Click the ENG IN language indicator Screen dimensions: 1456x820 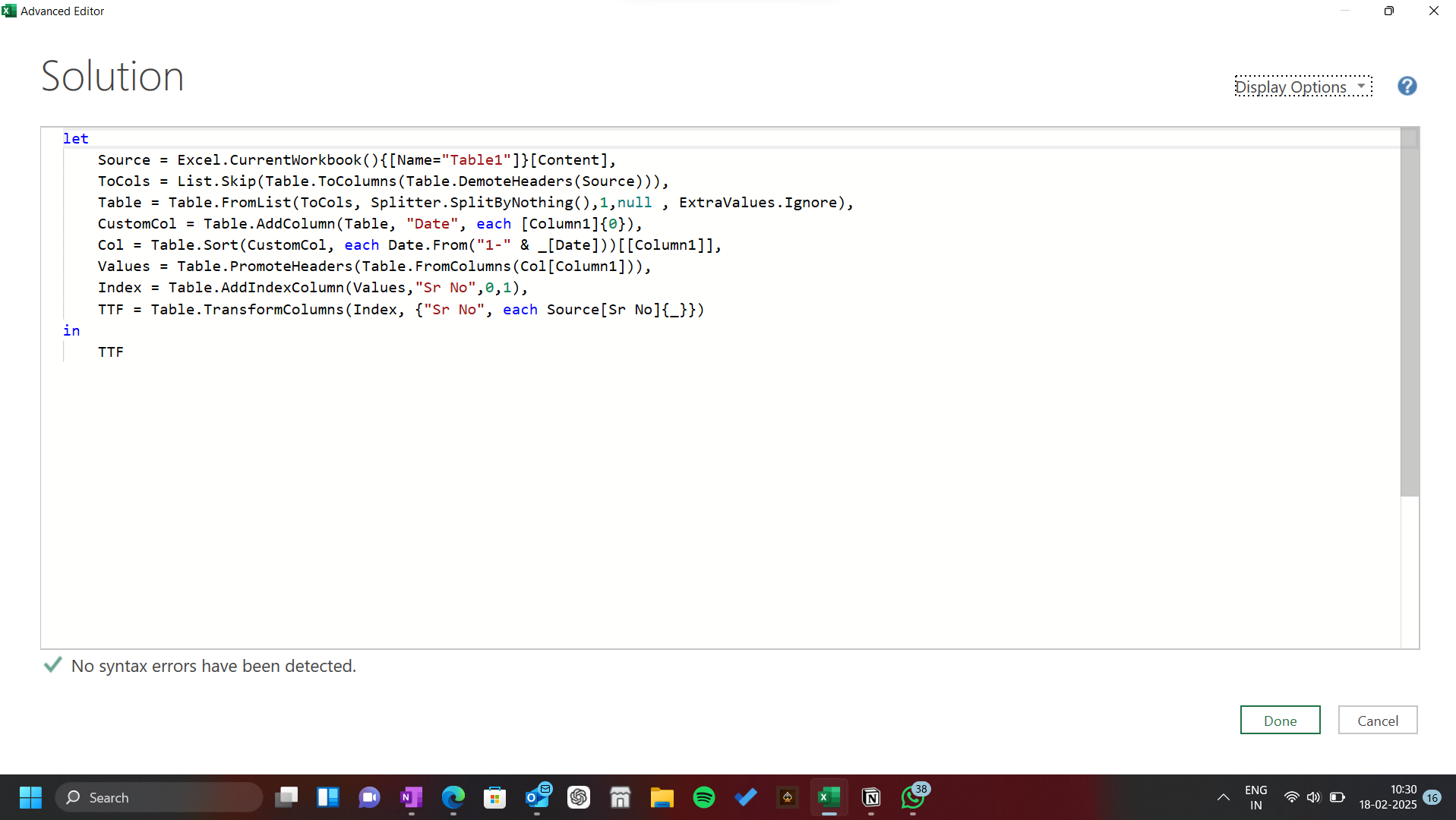point(1256,797)
